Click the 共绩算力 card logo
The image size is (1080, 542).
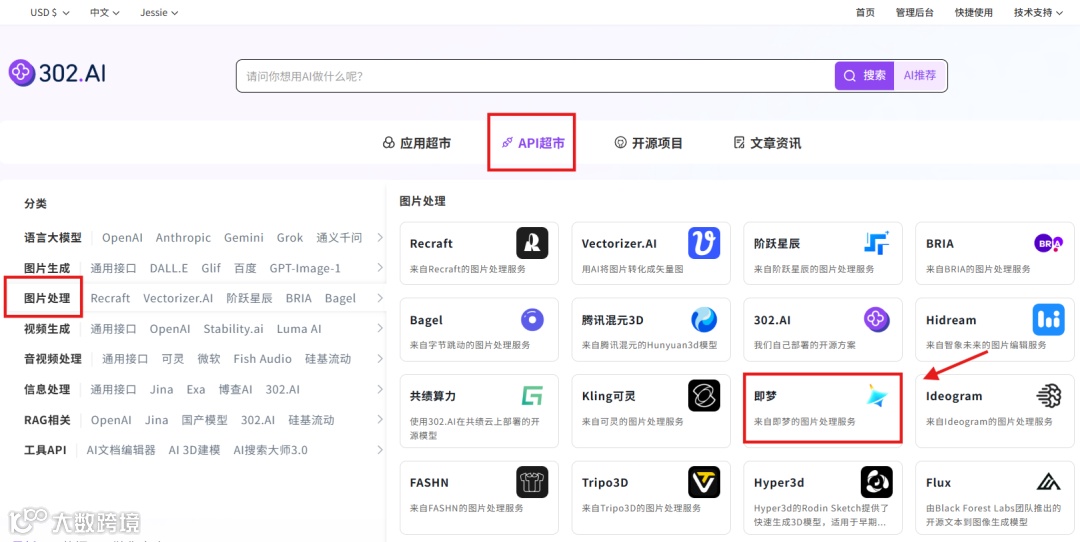click(x=532, y=396)
